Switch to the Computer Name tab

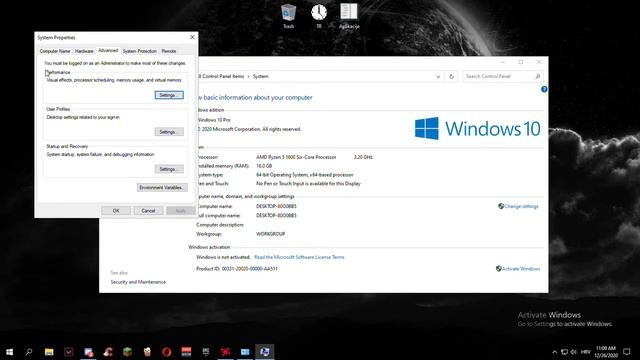point(55,51)
